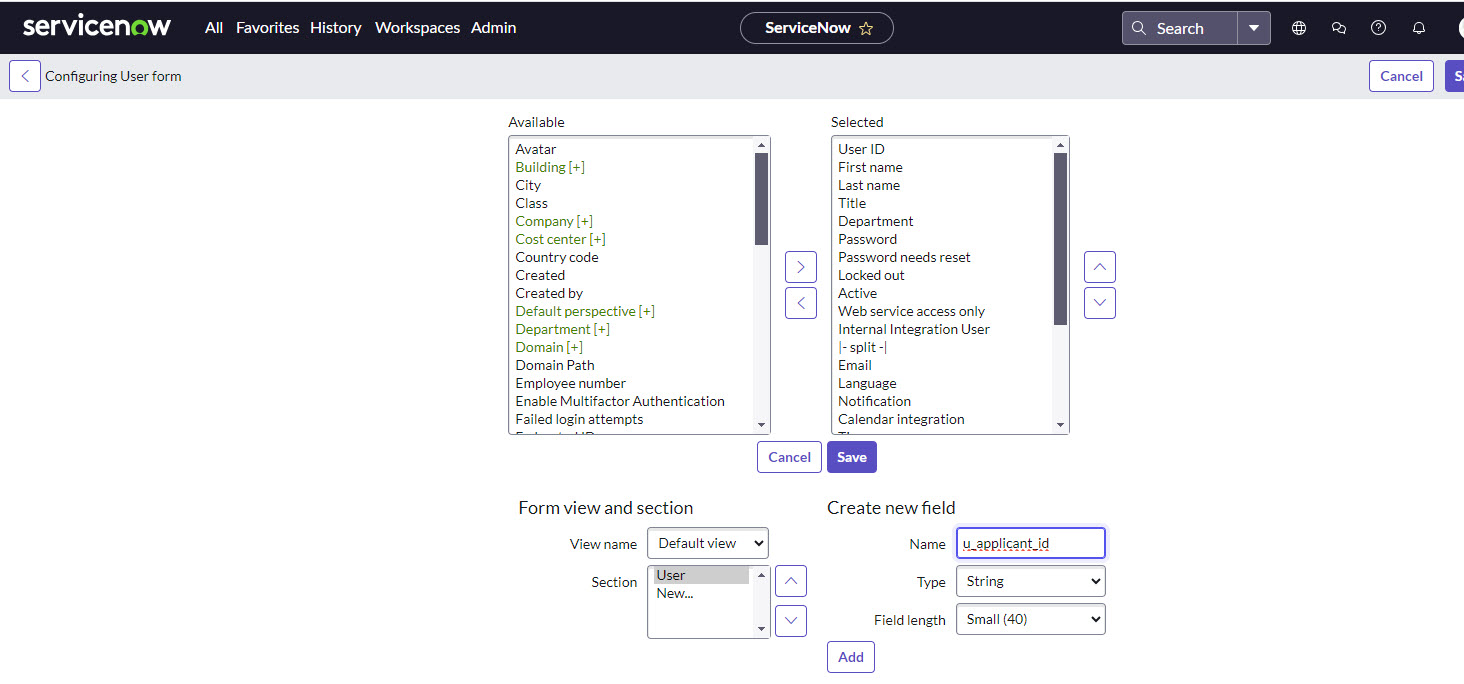Viewport: 1464px width, 684px height.
Task: Select User ID in Selected list
Action: tap(861, 149)
